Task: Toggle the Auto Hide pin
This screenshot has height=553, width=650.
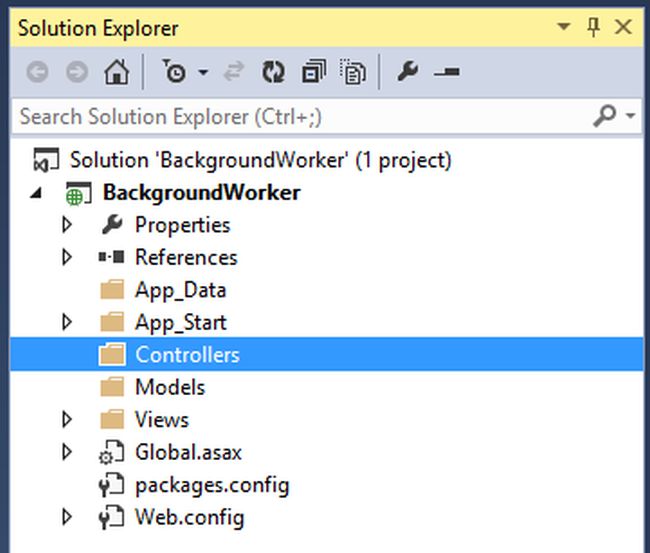Action: pyautogui.click(x=594, y=27)
